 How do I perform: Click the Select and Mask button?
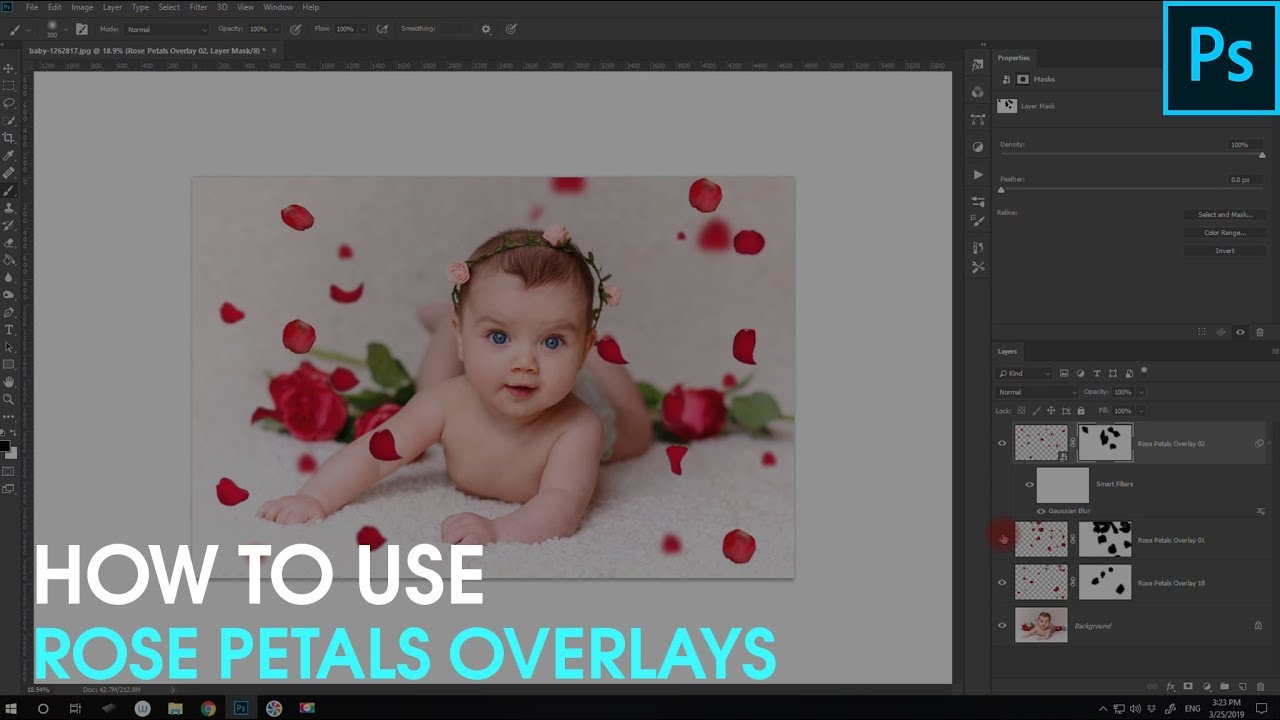pyautogui.click(x=1225, y=214)
